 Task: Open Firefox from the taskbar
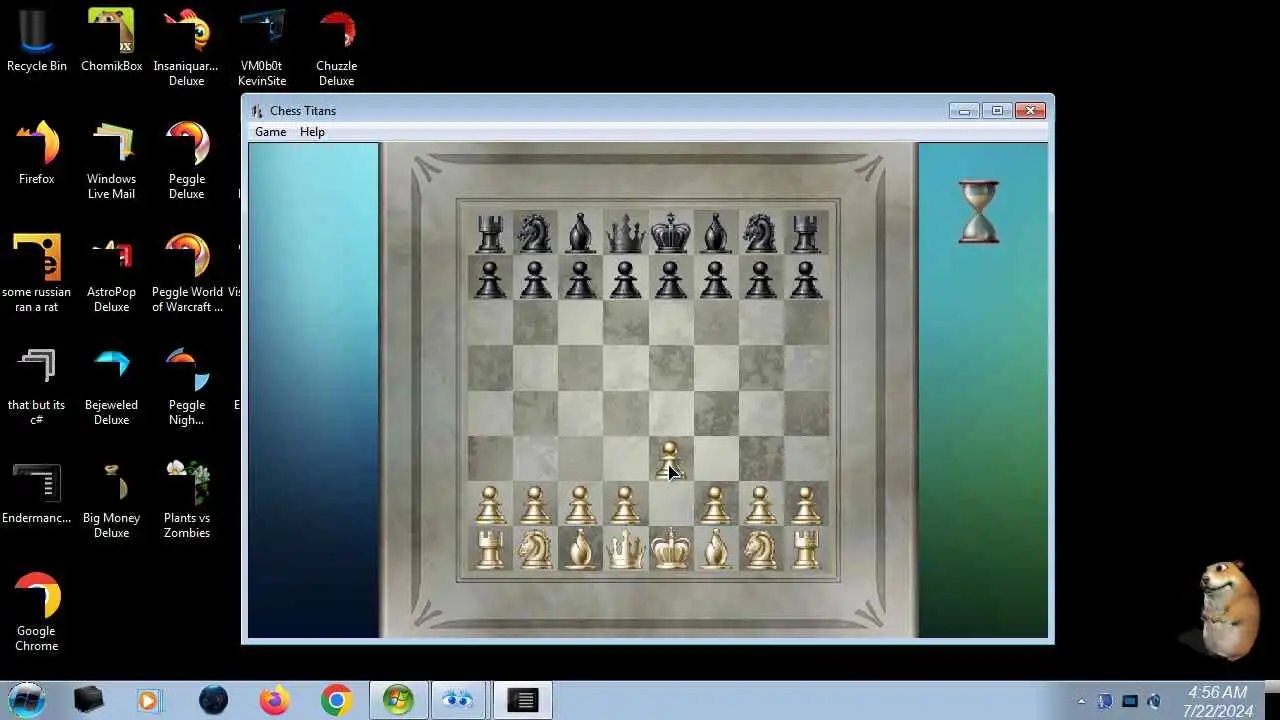click(274, 701)
